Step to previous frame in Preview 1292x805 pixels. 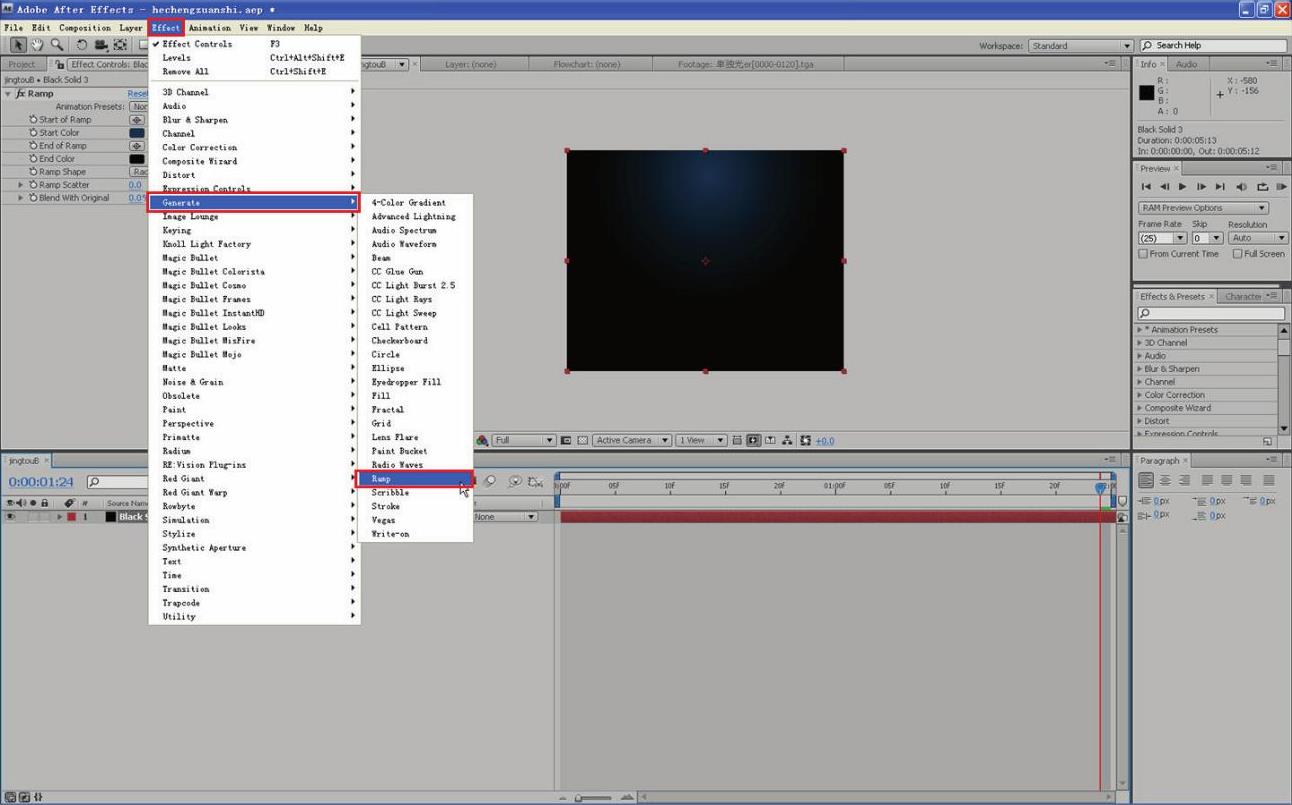point(1164,187)
